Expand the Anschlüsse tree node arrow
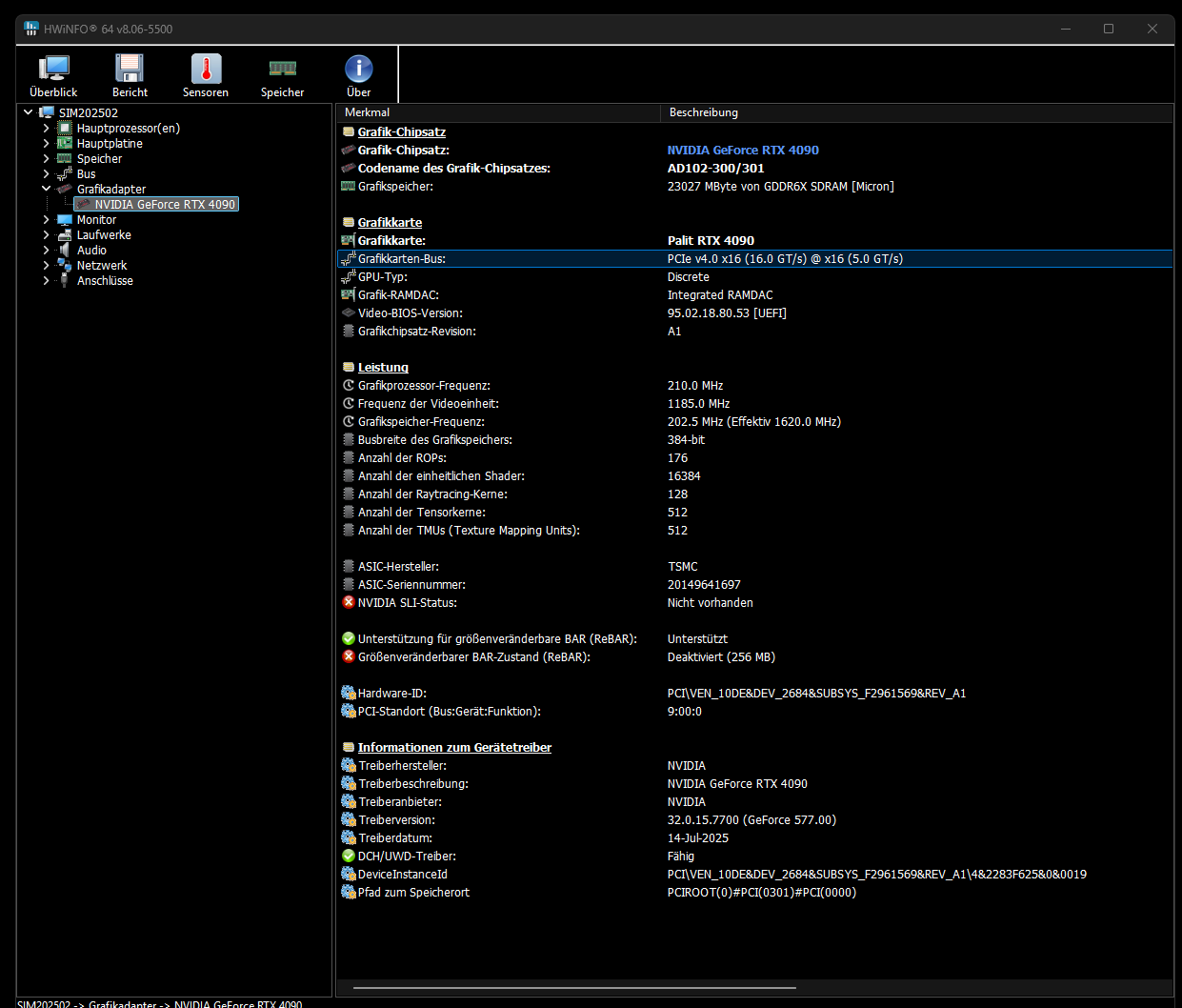The image size is (1182, 1008). click(x=46, y=280)
